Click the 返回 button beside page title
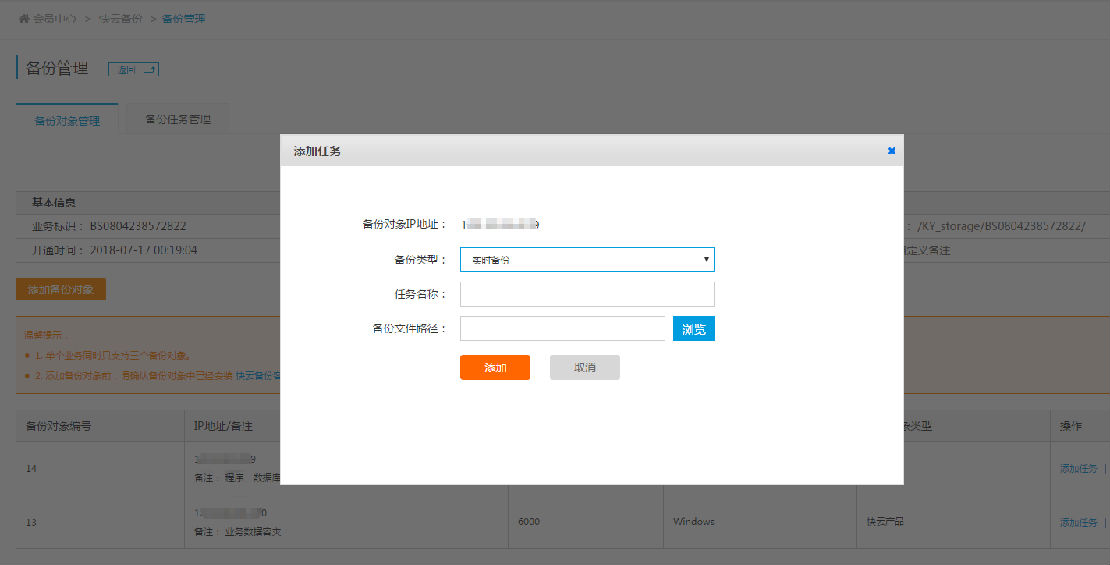The height and width of the screenshot is (565, 1110). click(133, 69)
